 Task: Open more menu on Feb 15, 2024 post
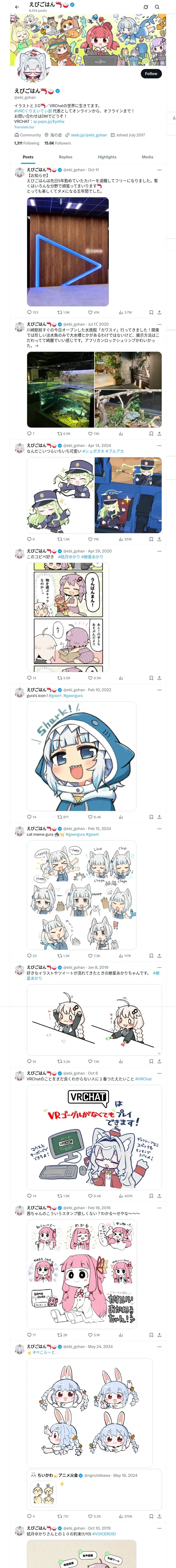(159, 828)
